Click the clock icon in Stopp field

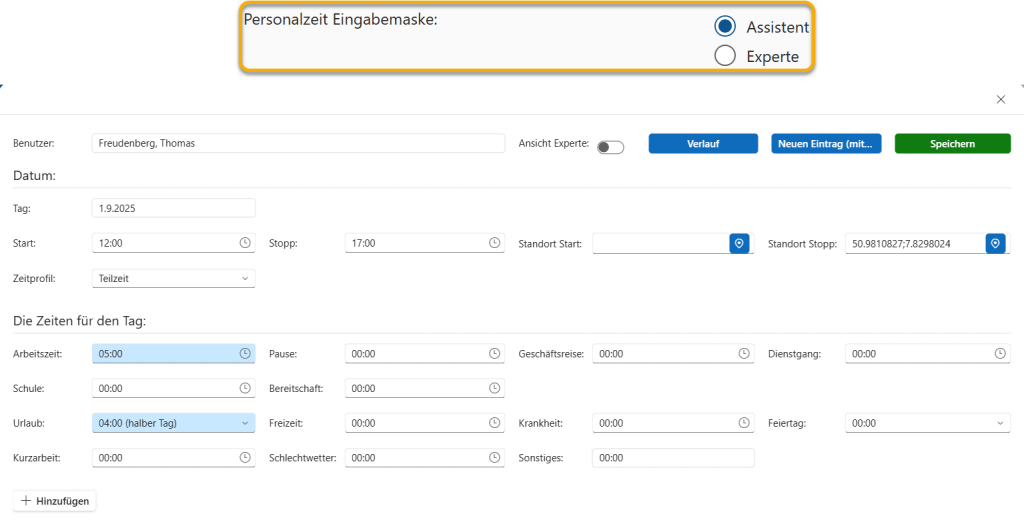click(x=494, y=243)
